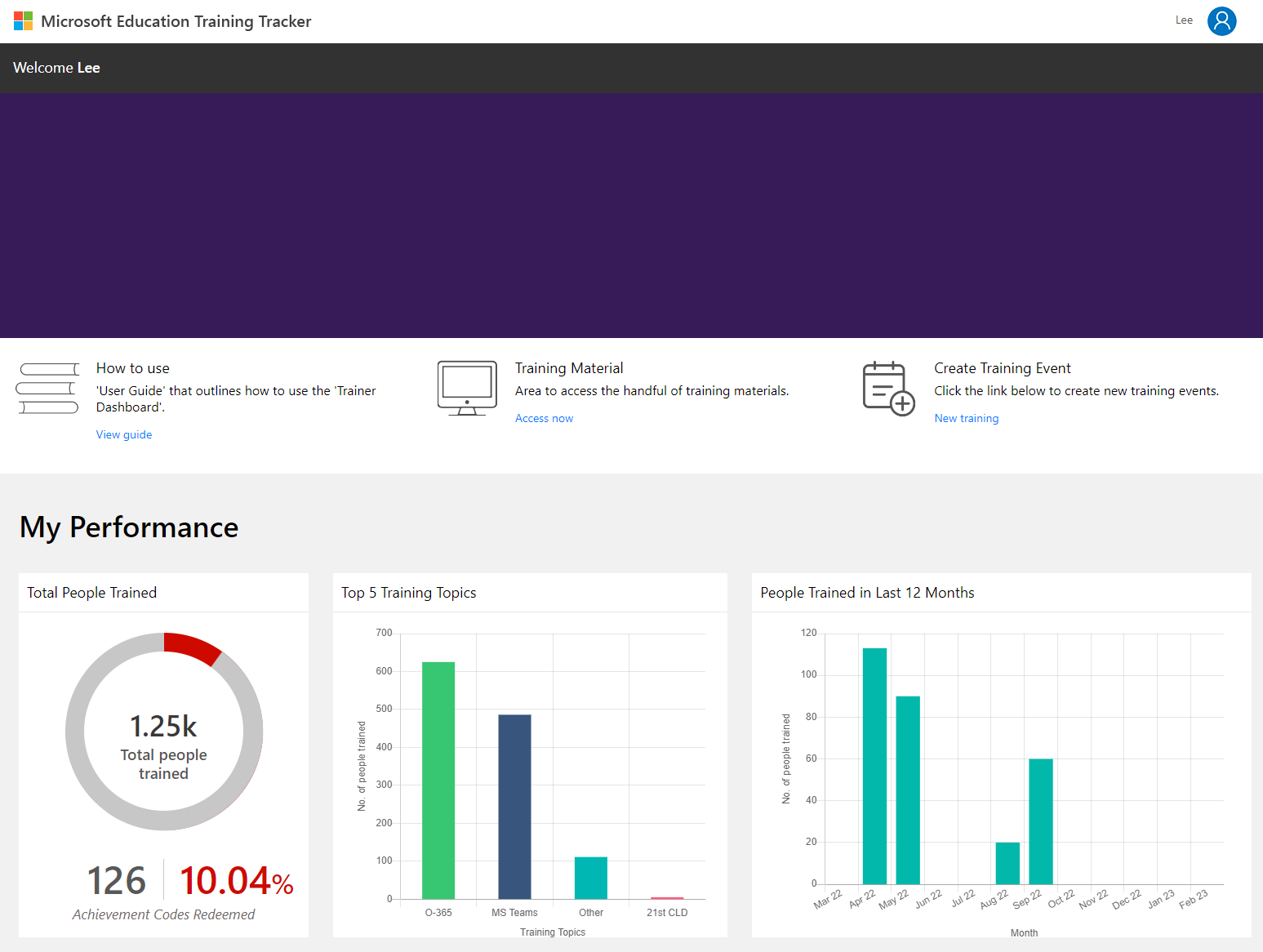Click the New training link
This screenshot has width=1263, height=952.
coord(966,418)
